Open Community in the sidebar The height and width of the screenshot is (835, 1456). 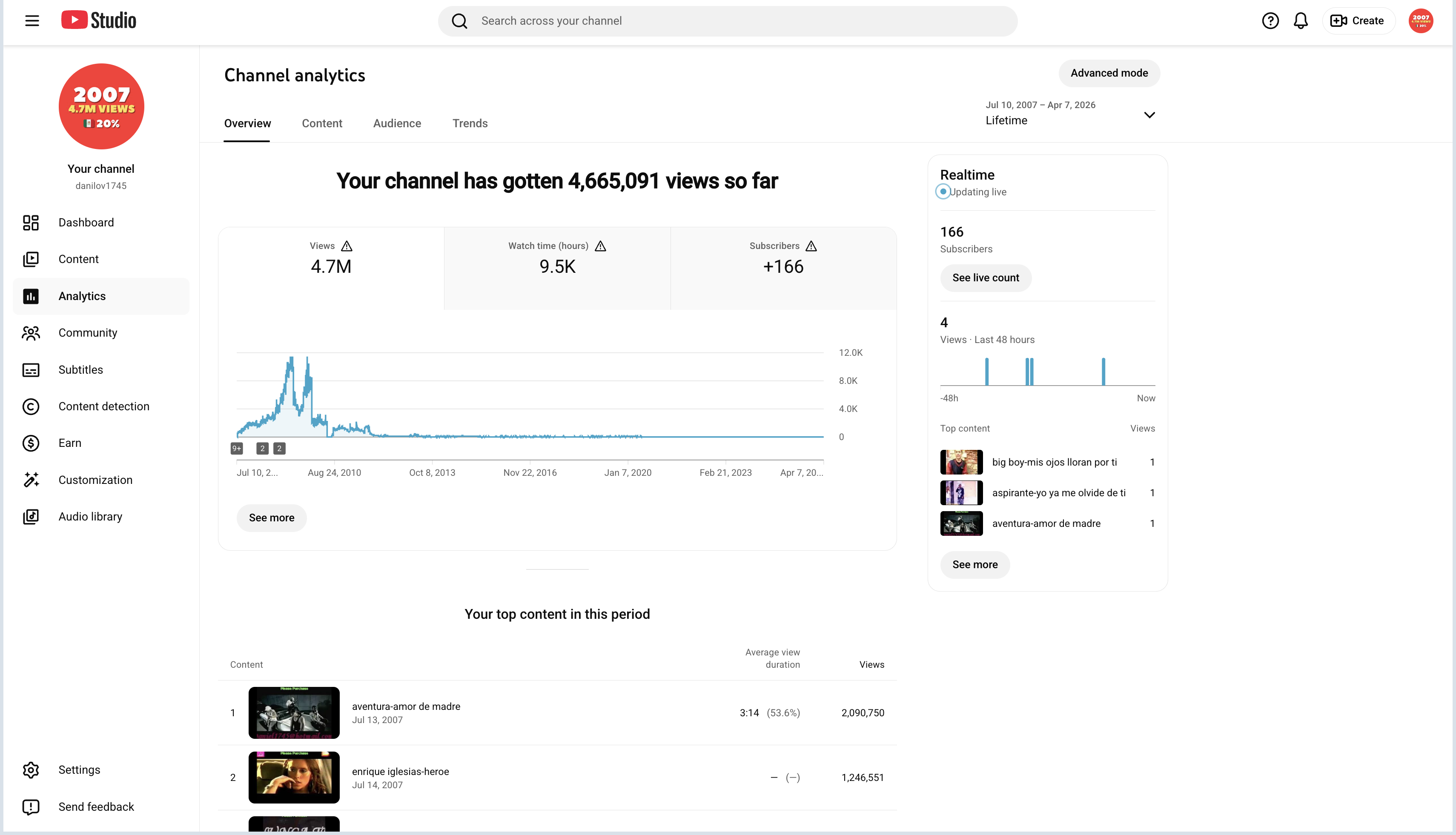pyautogui.click(x=101, y=333)
